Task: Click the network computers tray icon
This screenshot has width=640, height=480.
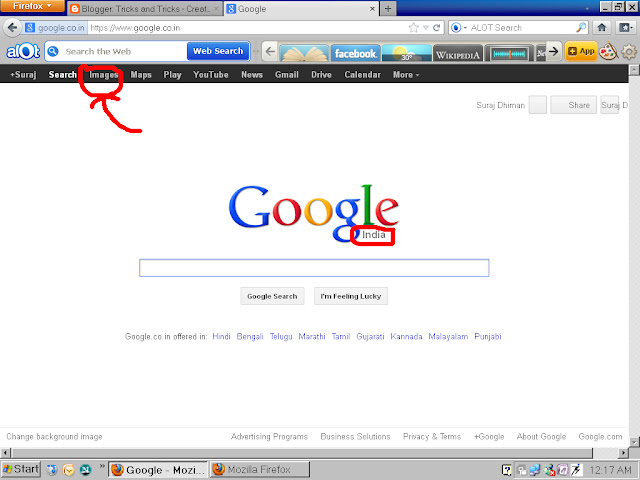Action: tap(535, 470)
